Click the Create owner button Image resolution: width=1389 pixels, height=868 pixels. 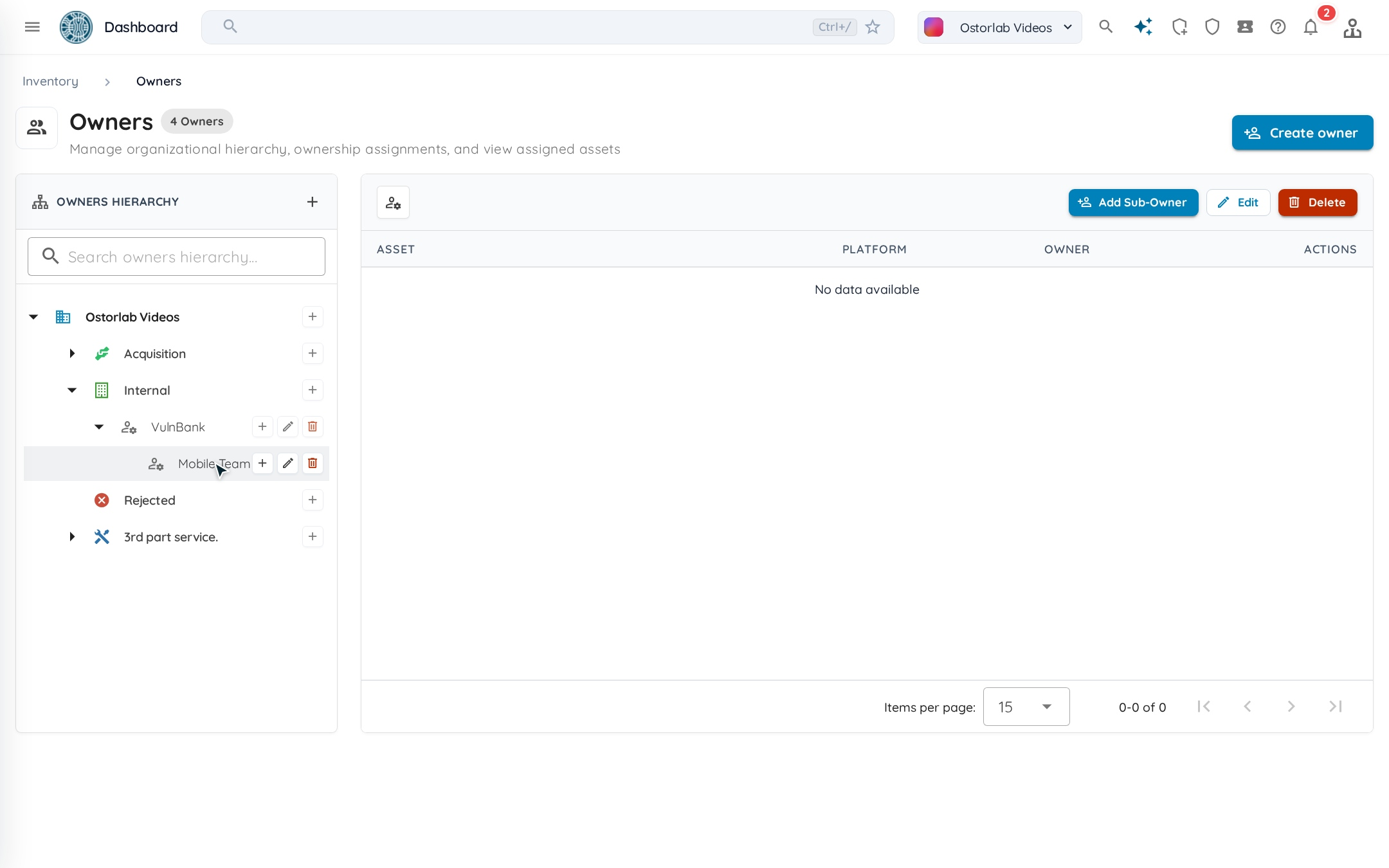(x=1302, y=132)
